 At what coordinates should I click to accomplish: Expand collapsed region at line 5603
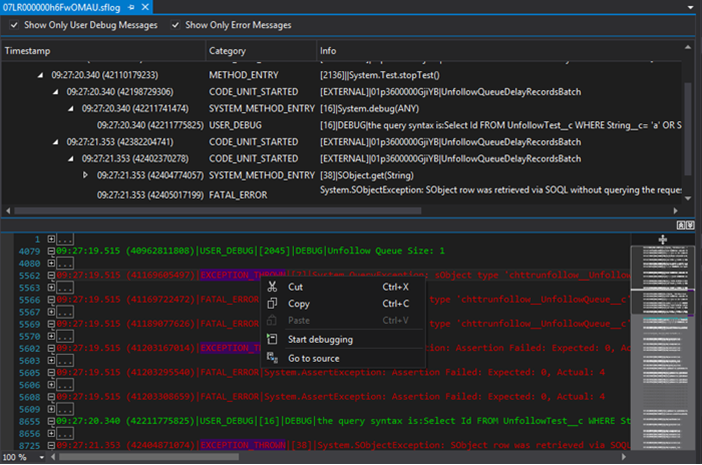click(51, 360)
